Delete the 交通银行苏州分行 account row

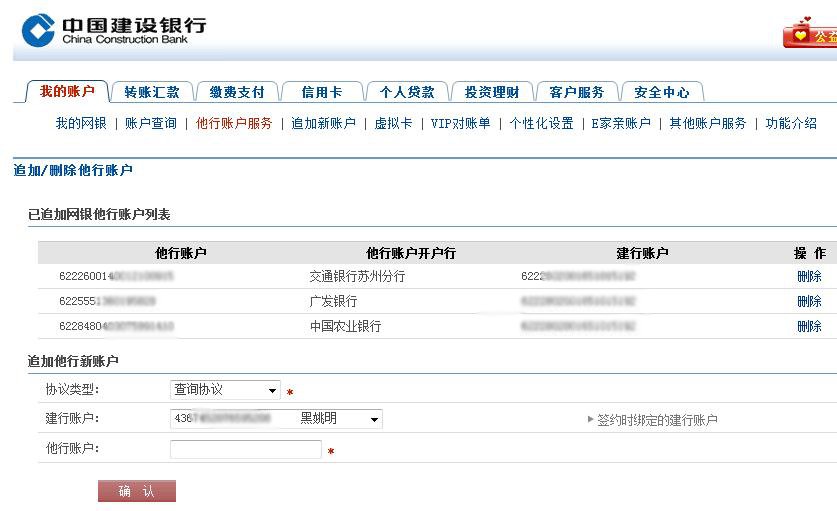pyautogui.click(x=809, y=277)
